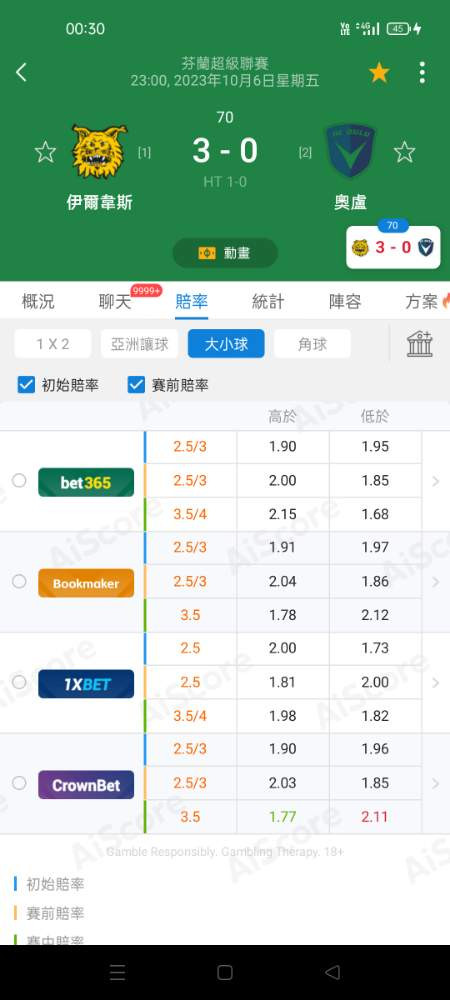Expand the CrownBet odds row chevron

436,783
